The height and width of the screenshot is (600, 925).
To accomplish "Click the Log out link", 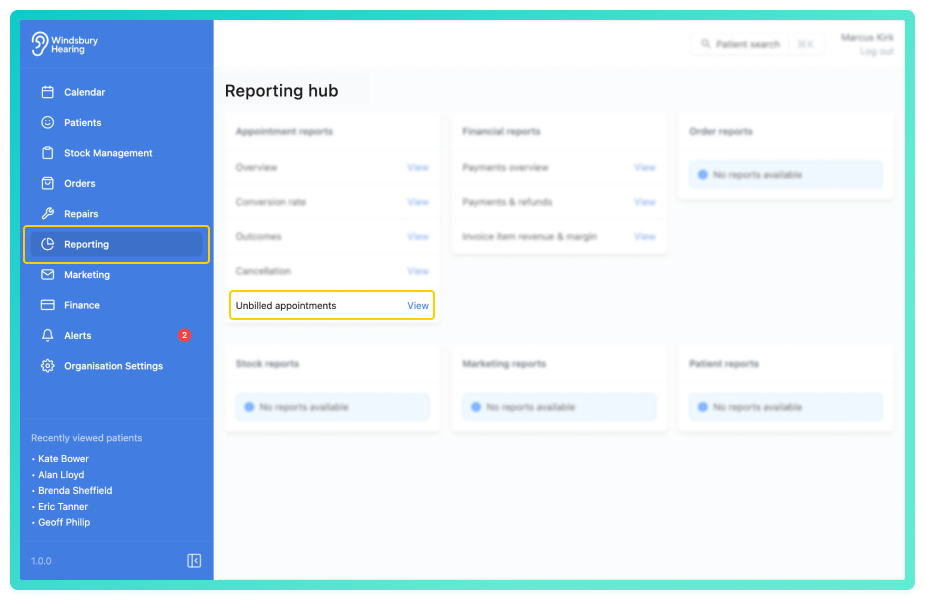I will (876, 51).
